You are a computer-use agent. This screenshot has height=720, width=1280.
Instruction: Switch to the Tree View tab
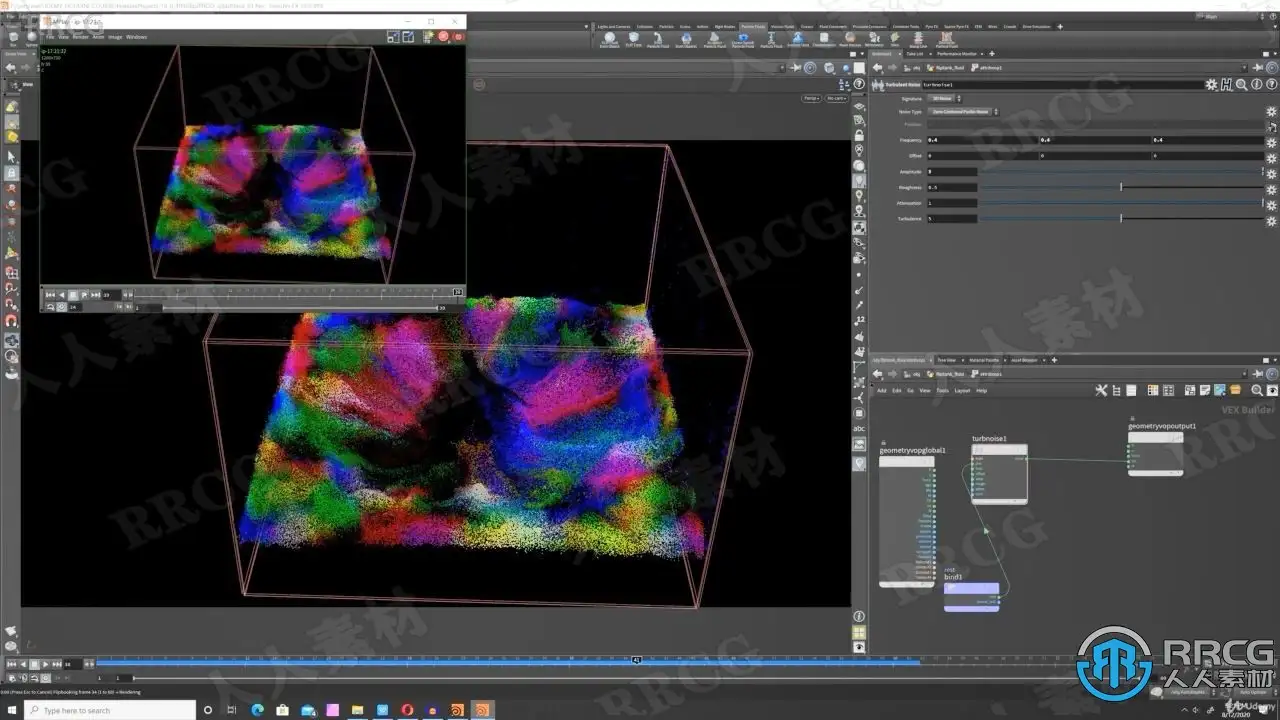tap(946, 360)
